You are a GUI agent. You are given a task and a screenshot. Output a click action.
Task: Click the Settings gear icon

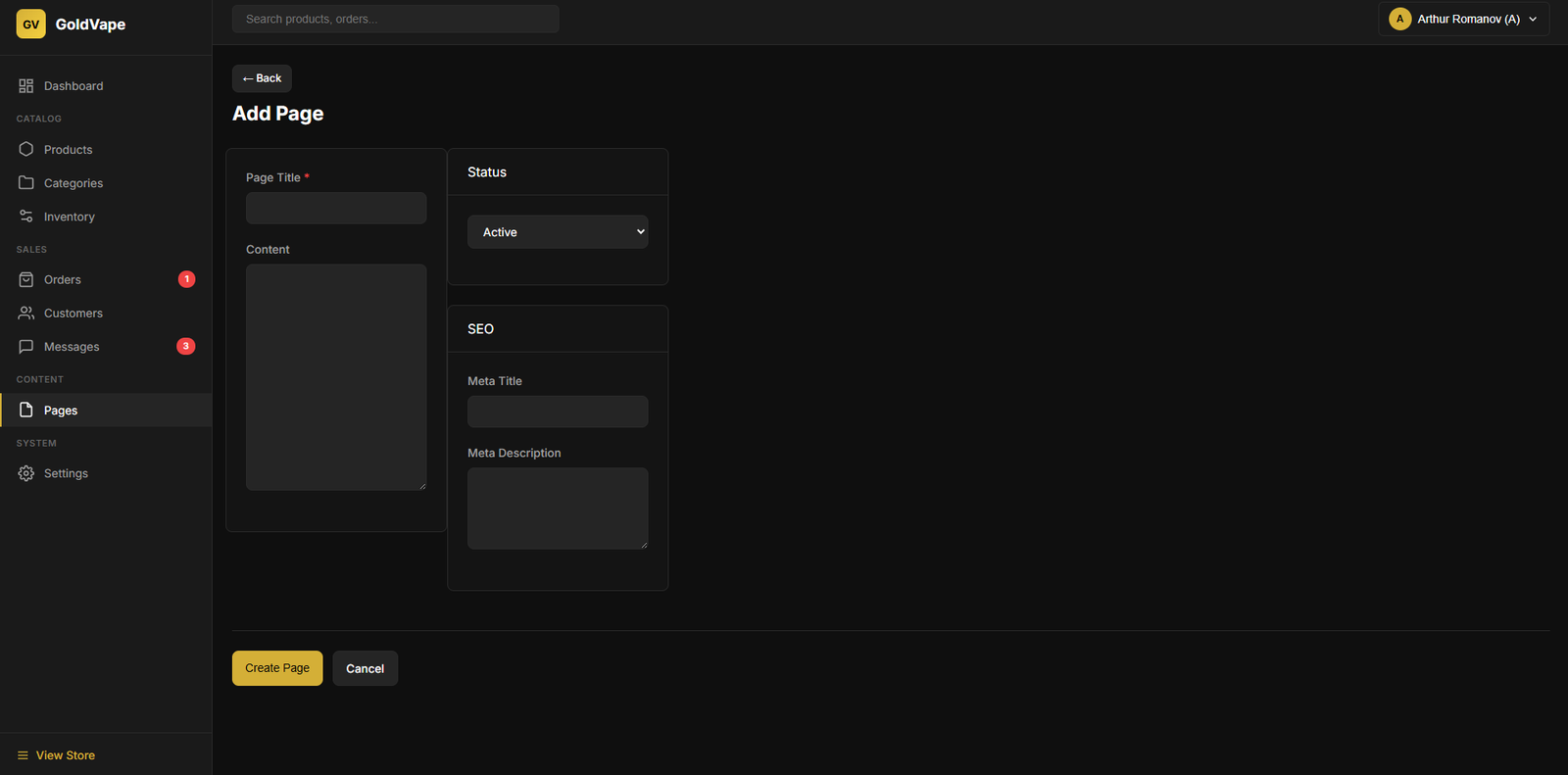coord(26,473)
